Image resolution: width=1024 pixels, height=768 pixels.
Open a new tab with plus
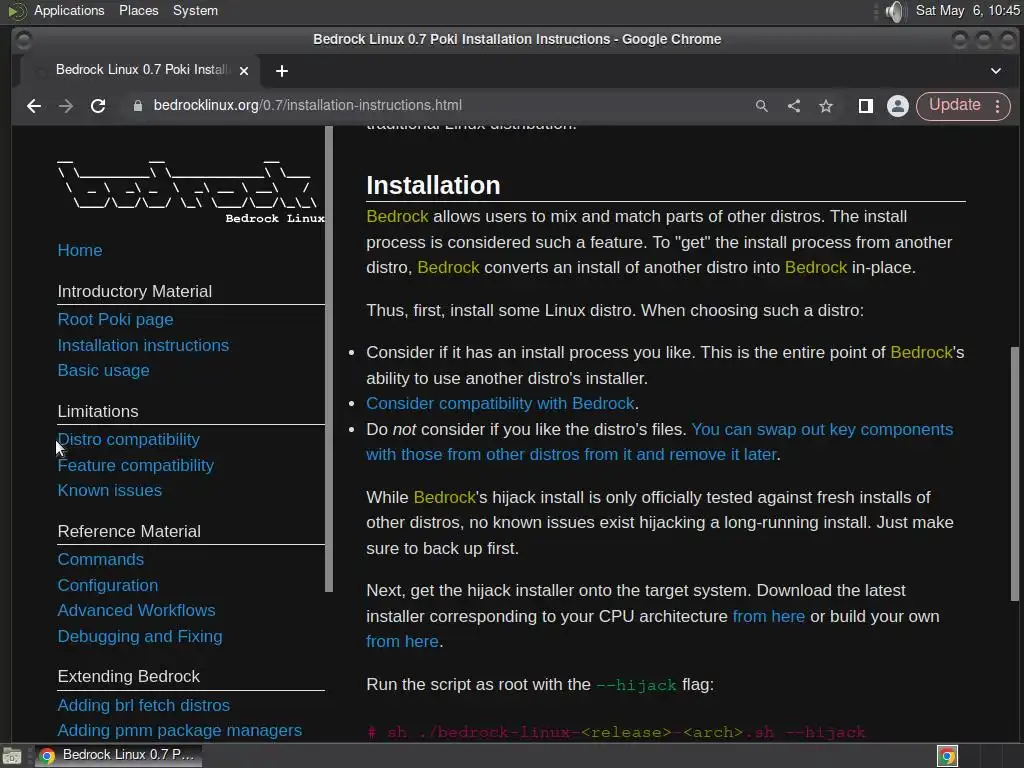click(x=281, y=71)
